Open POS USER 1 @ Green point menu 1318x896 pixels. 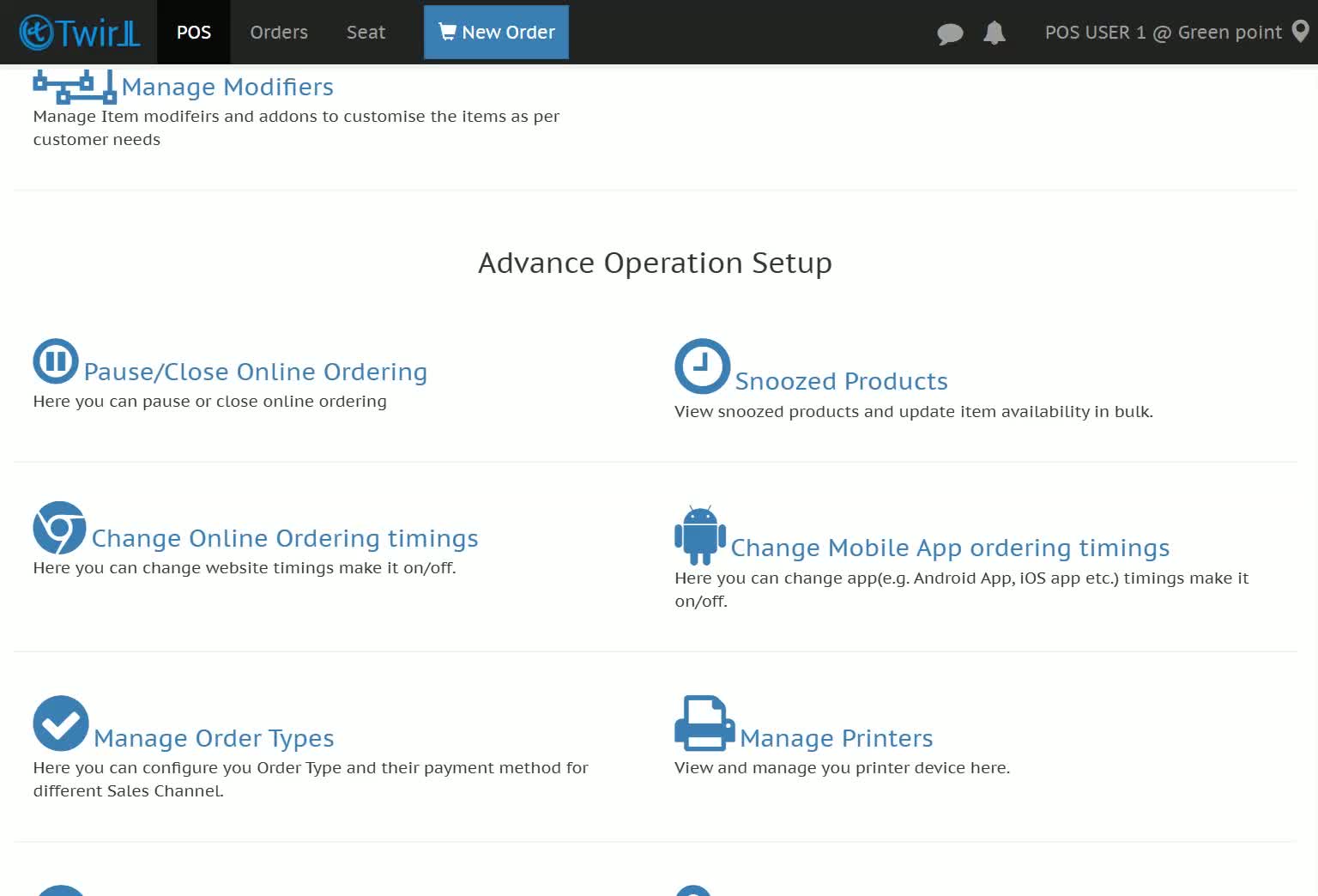(1163, 32)
